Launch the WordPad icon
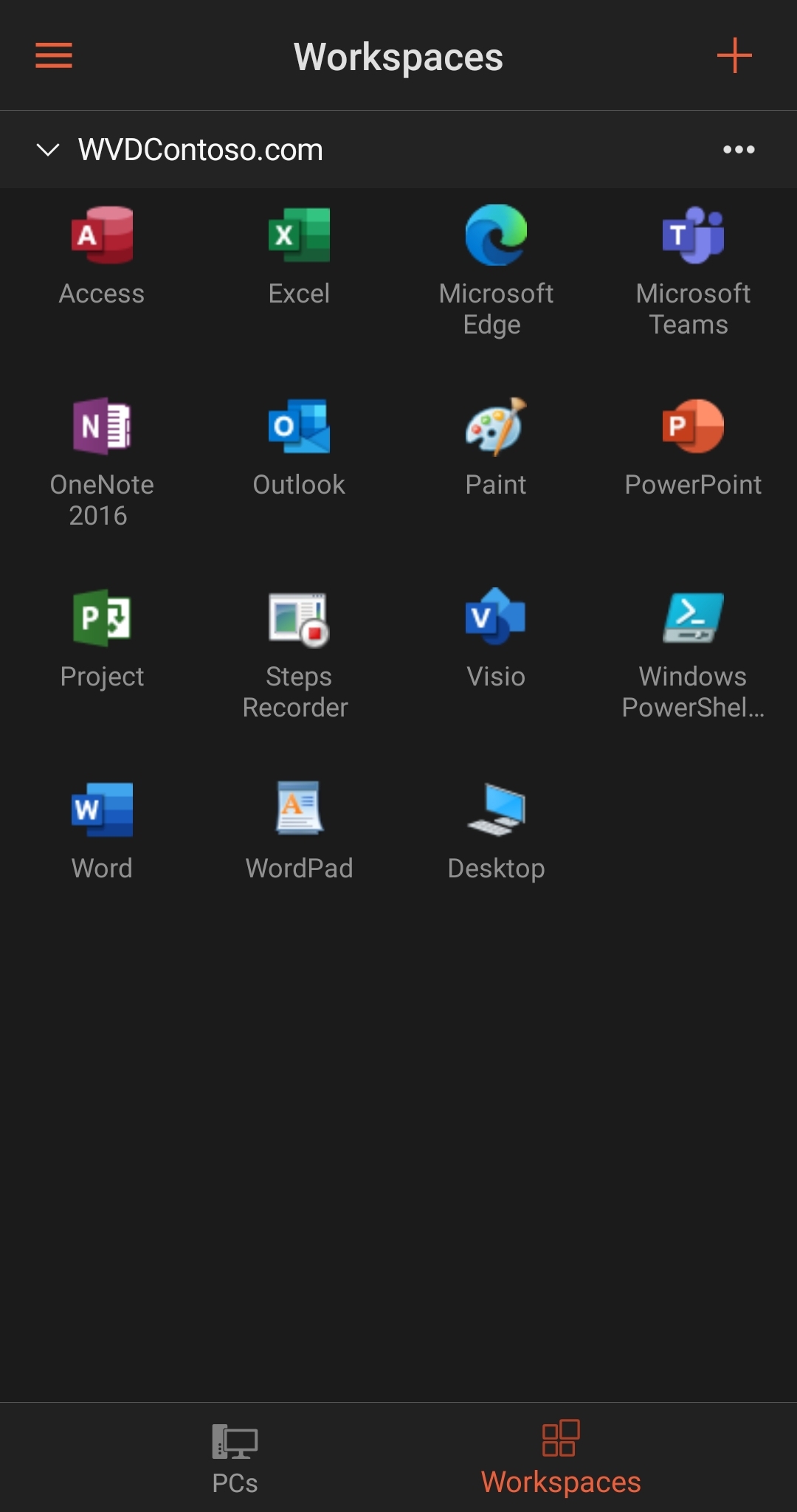Image resolution: width=797 pixels, height=1512 pixels. pyautogui.click(x=299, y=808)
